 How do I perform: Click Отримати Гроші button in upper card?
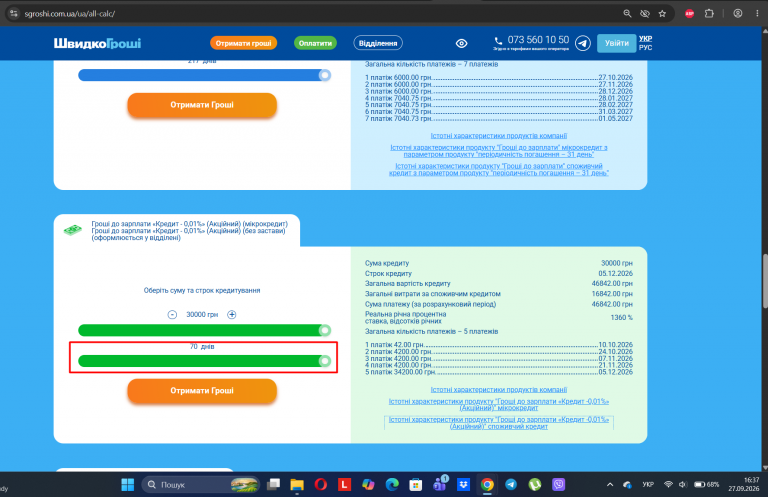coord(202,105)
